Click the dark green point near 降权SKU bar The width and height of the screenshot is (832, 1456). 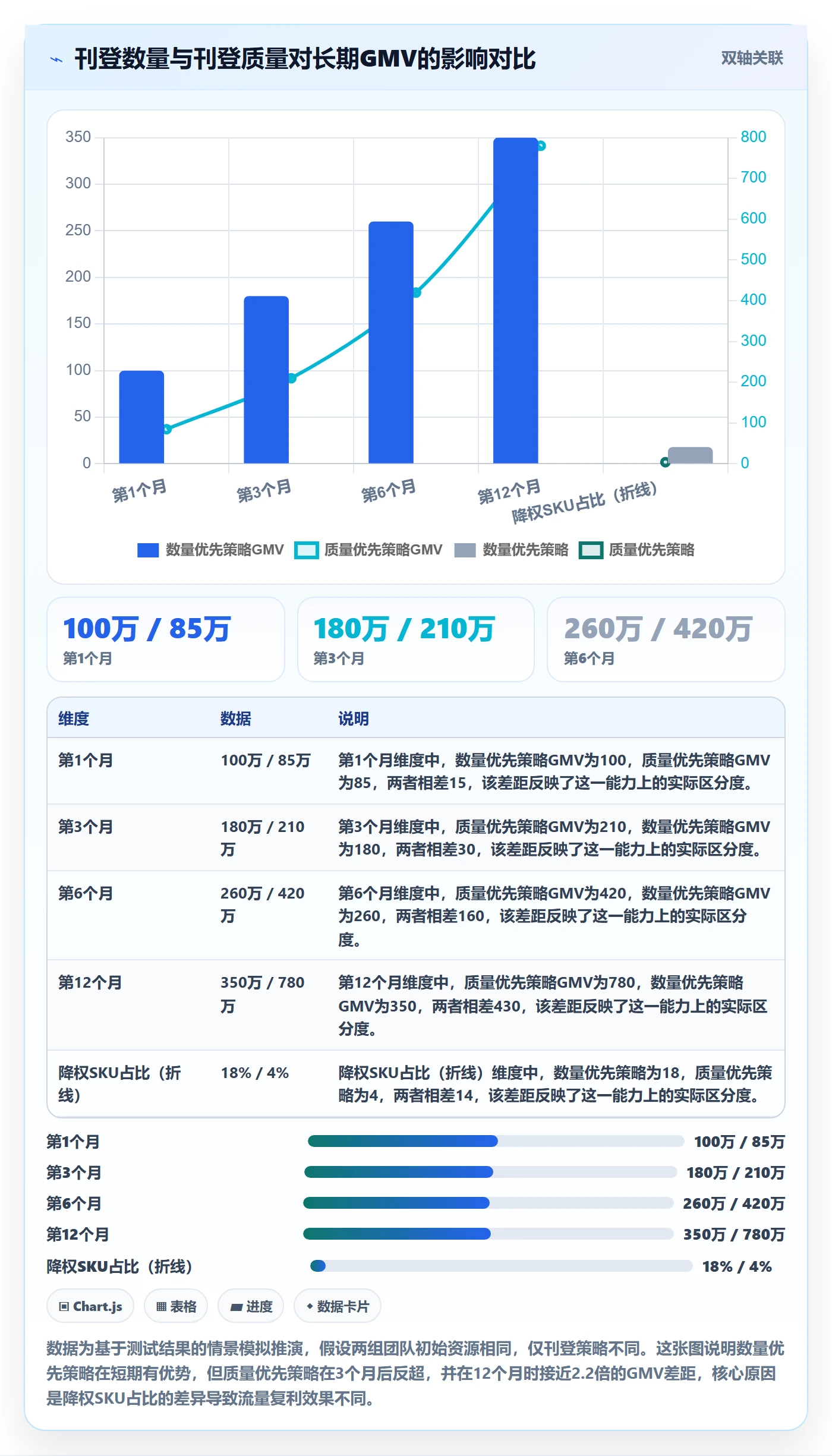[x=665, y=462]
